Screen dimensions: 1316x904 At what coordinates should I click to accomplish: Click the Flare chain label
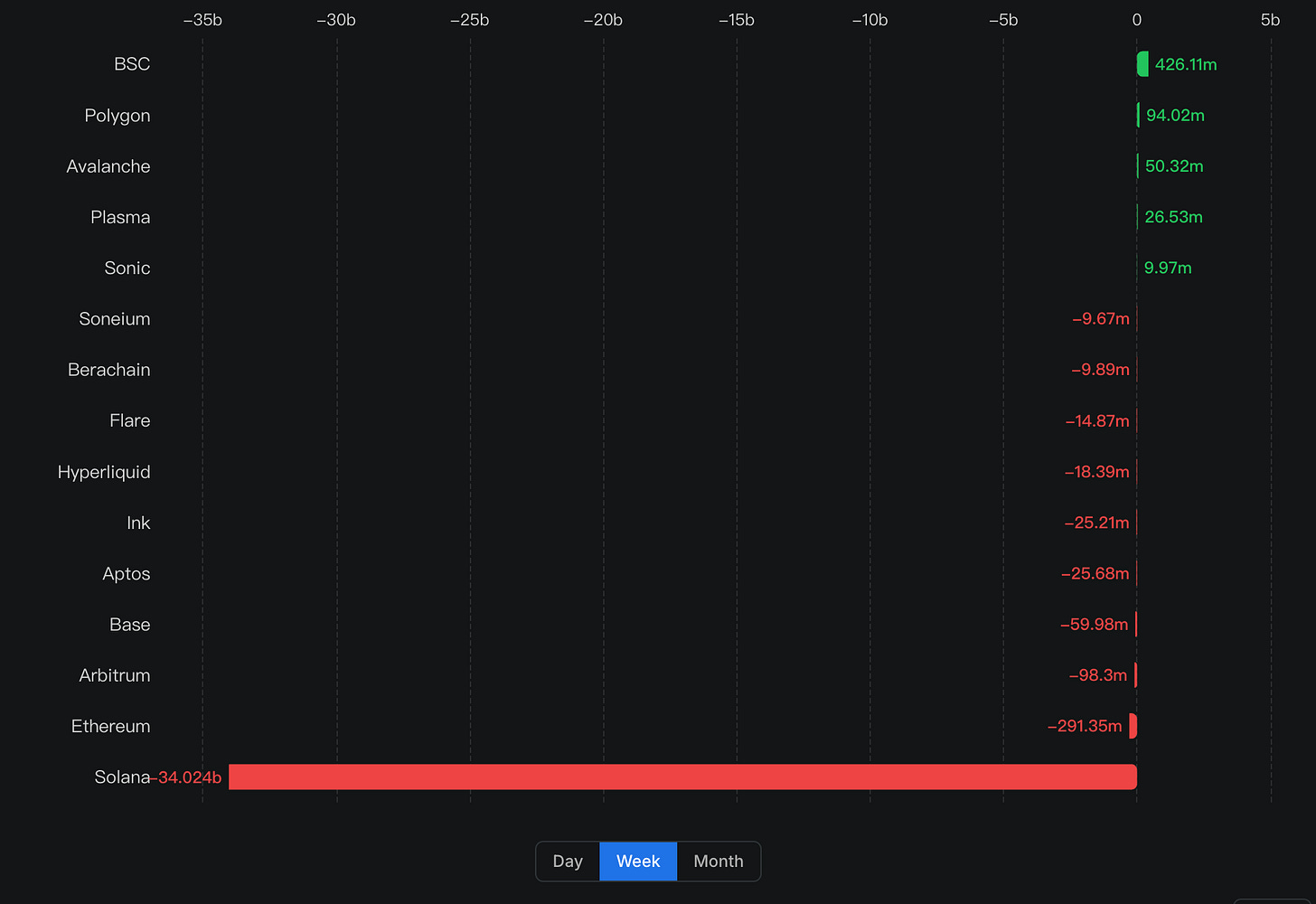pos(130,420)
